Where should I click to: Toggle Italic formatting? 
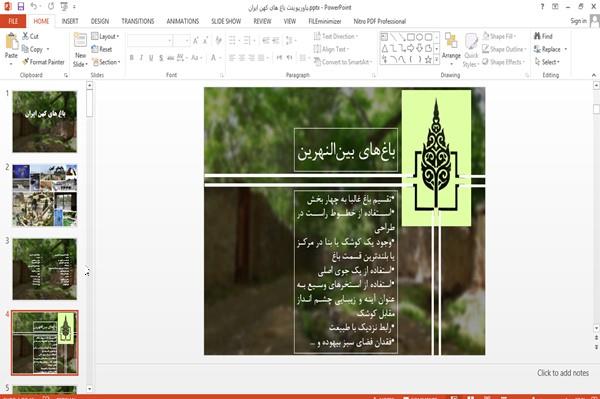141,58
